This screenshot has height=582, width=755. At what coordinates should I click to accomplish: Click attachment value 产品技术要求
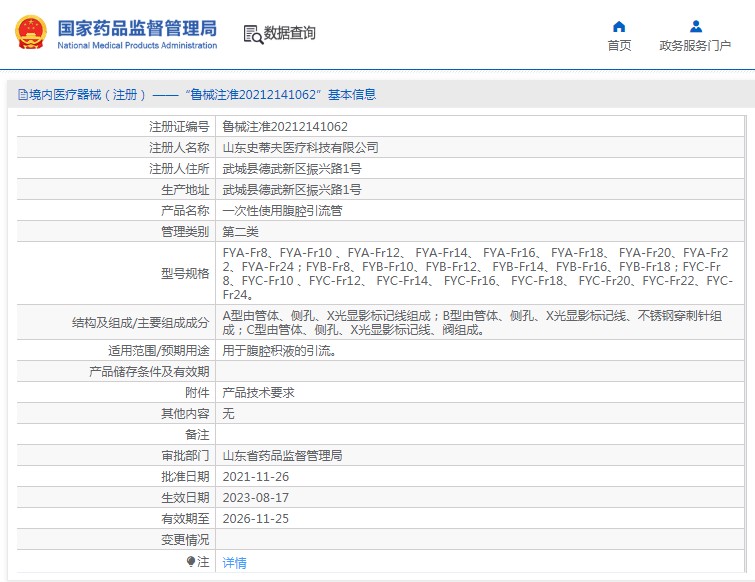coord(259,392)
